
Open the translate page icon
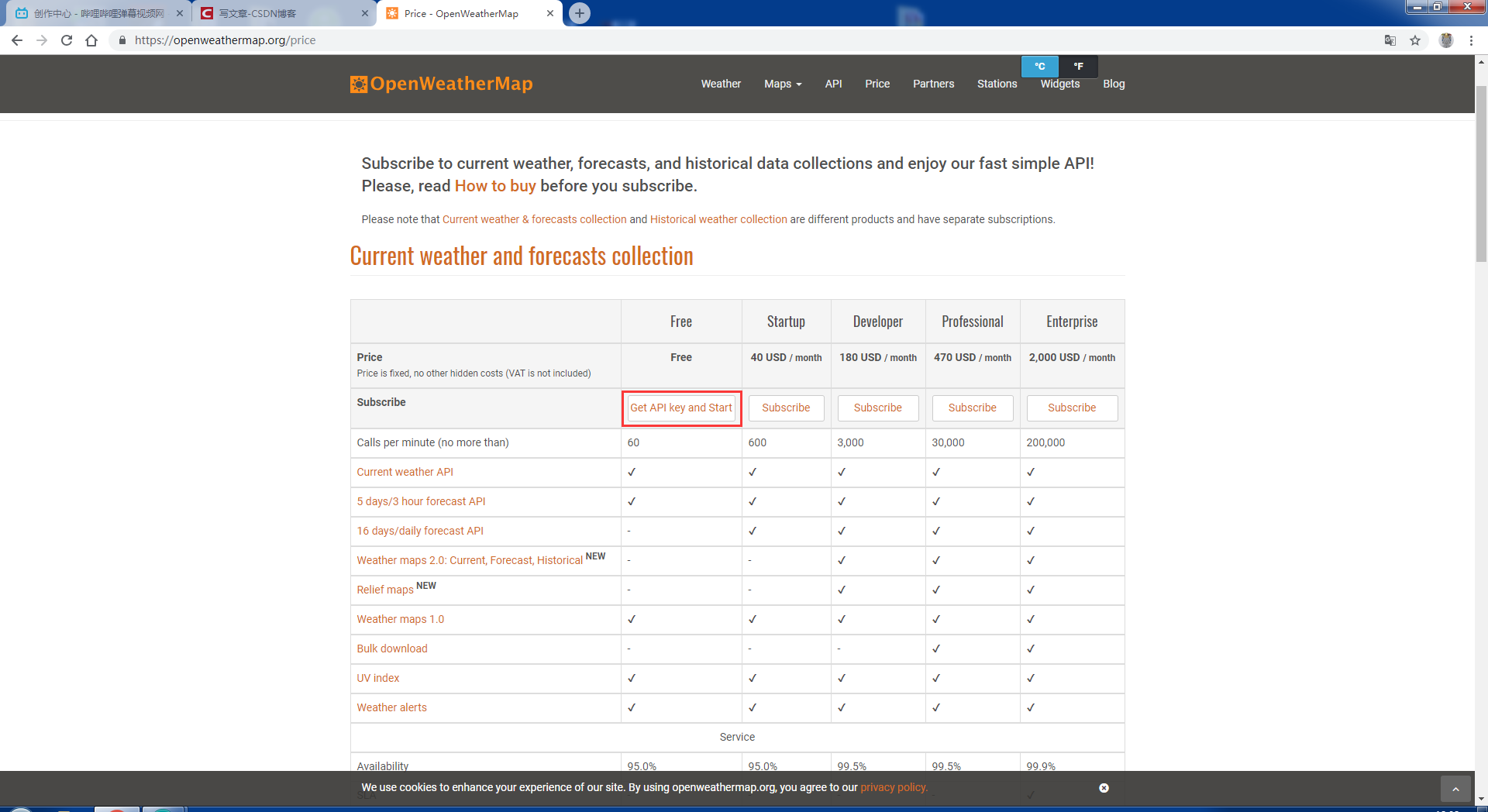(x=1390, y=40)
